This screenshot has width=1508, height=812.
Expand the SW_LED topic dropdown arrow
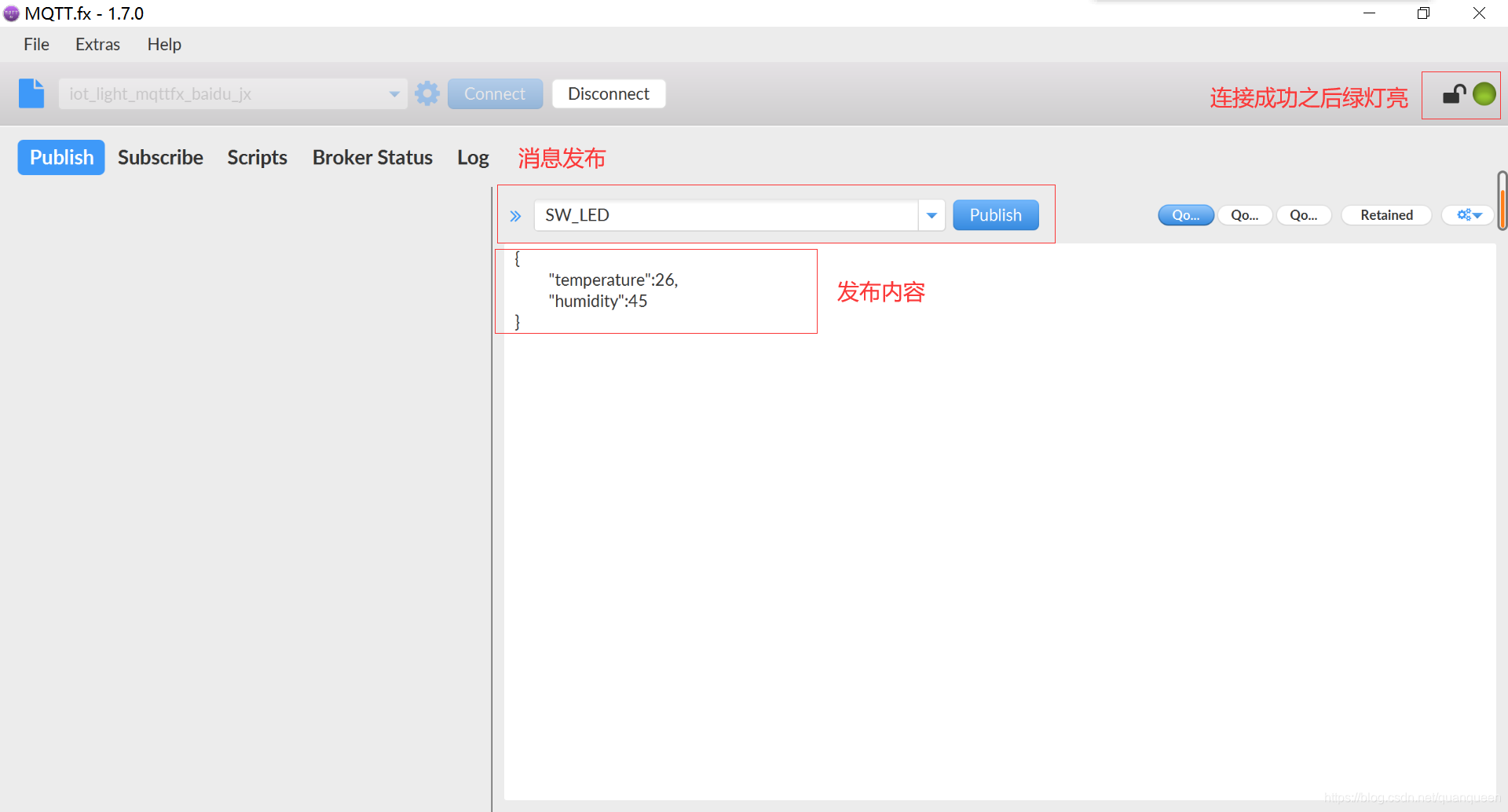932,215
